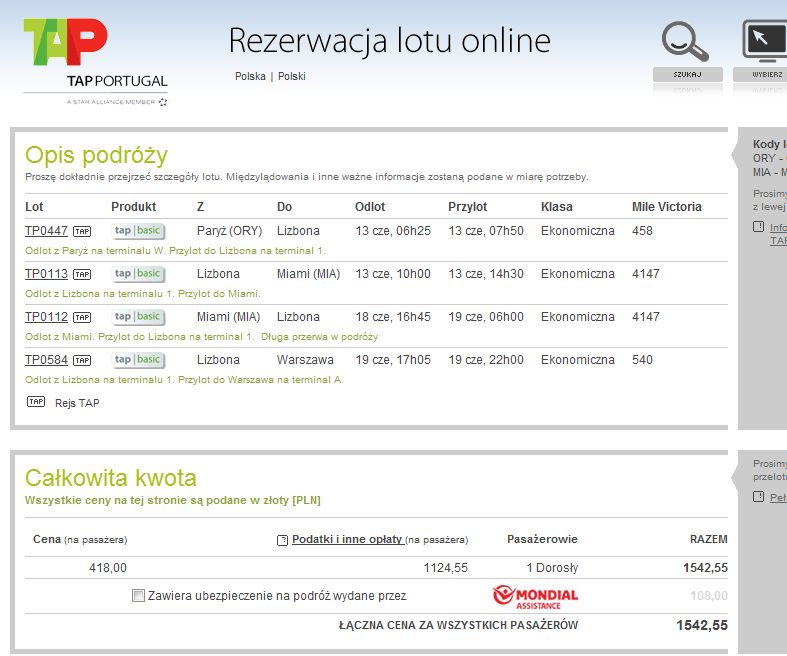This screenshot has width=787, height=656.
Task: Click the TAP icon beside Rejs TAP legend
Action: click(x=36, y=402)
